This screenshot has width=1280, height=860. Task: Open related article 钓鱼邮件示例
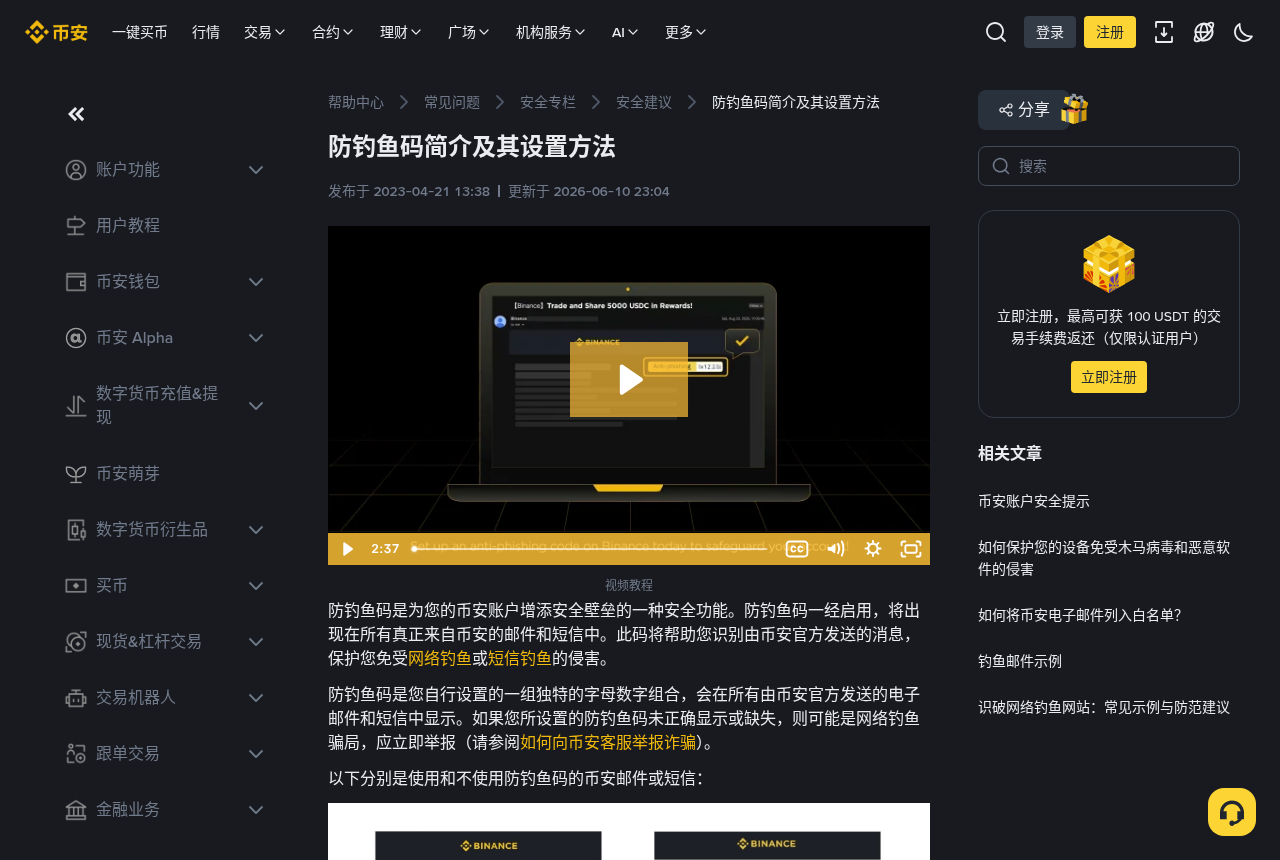tap(1020, 661)
